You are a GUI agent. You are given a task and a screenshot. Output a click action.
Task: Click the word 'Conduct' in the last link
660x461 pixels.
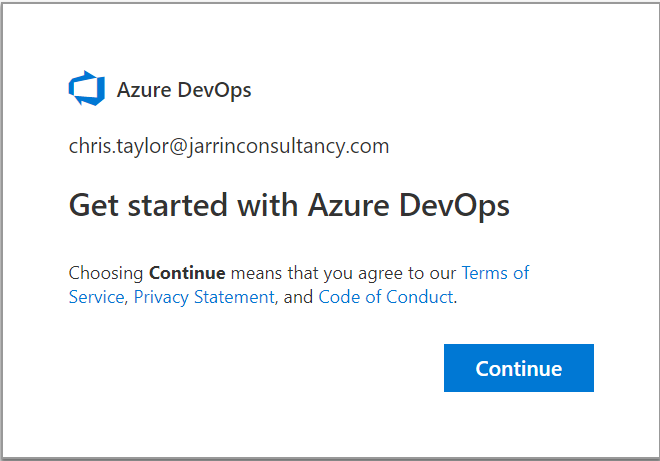pyautogui.click(x=422, y=297)
